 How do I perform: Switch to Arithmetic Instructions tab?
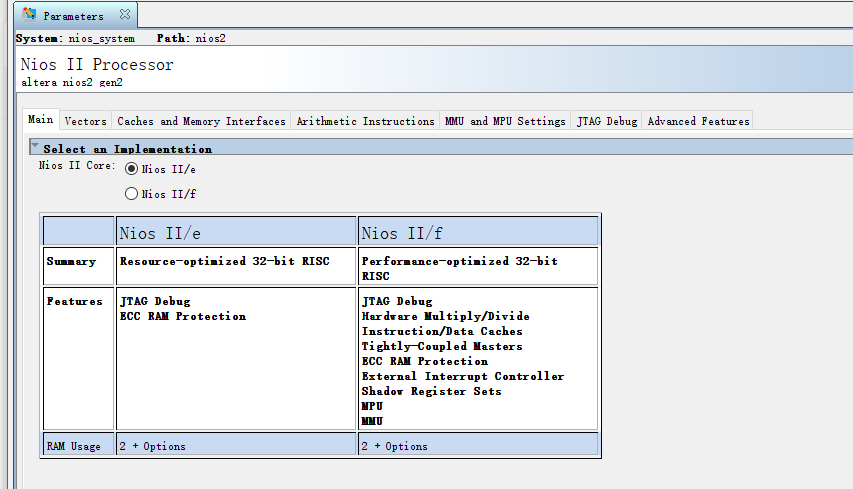pos(366,121)
